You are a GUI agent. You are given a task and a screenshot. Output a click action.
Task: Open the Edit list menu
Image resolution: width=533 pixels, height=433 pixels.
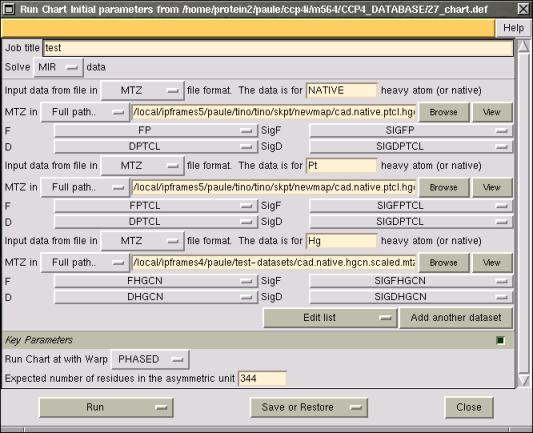point(330,318)
